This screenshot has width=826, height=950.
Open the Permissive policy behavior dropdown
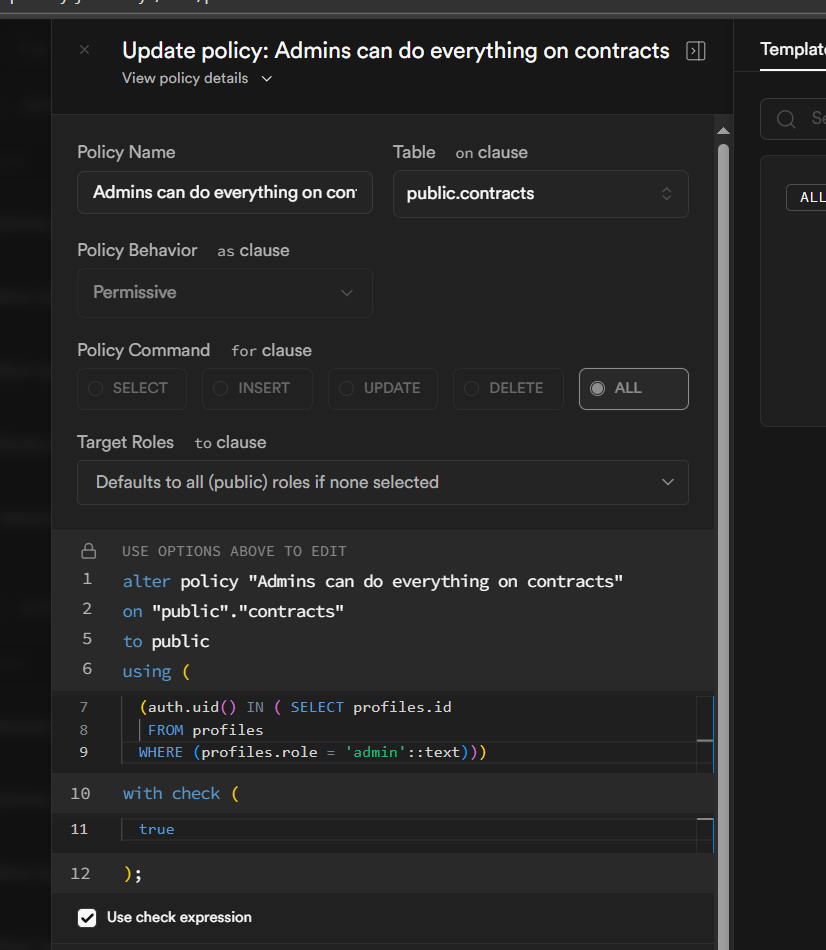(x=225, y=293)
